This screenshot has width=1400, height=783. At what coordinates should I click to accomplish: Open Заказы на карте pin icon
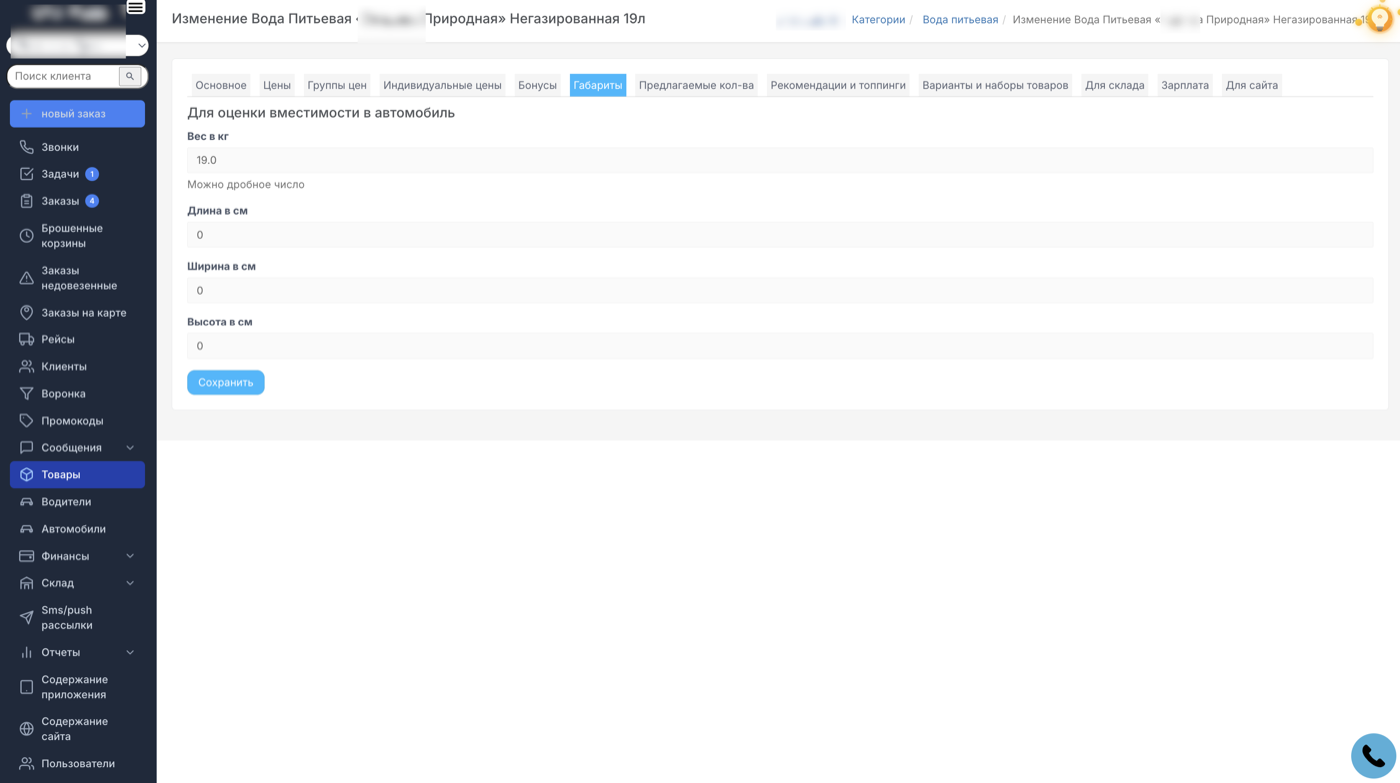click(27, 313)
